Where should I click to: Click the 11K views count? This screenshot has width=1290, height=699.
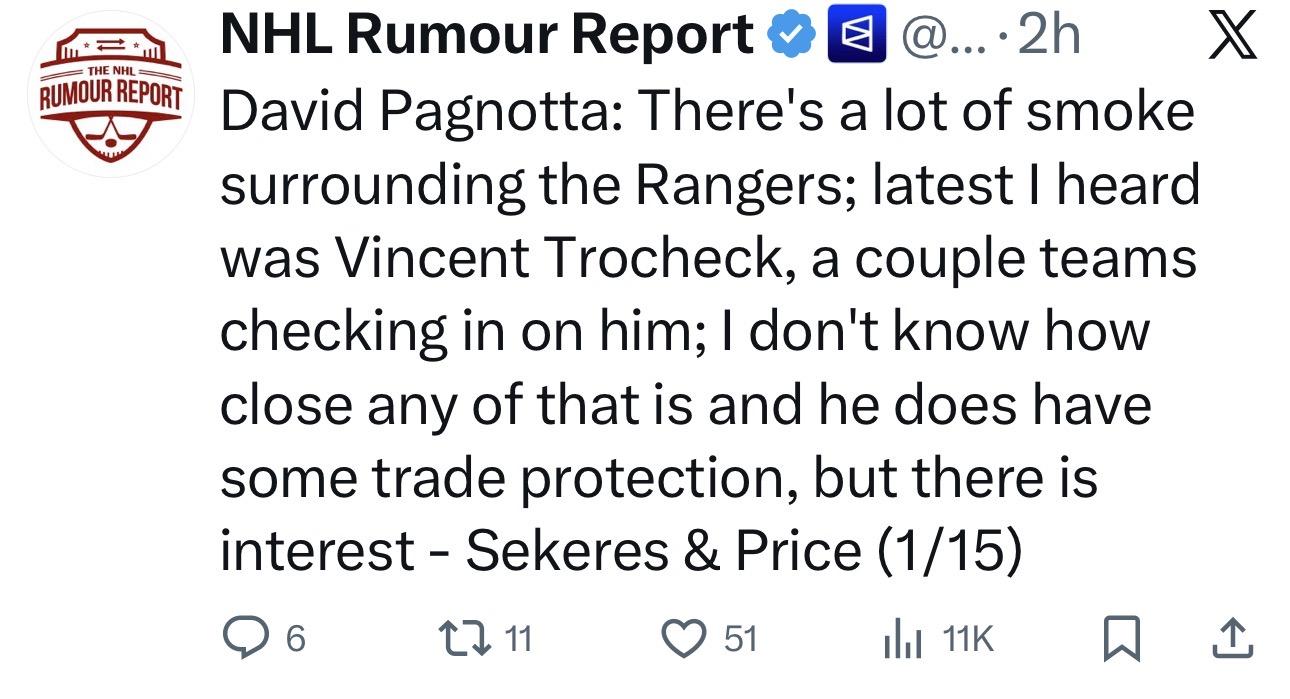(x=966, y=639)
